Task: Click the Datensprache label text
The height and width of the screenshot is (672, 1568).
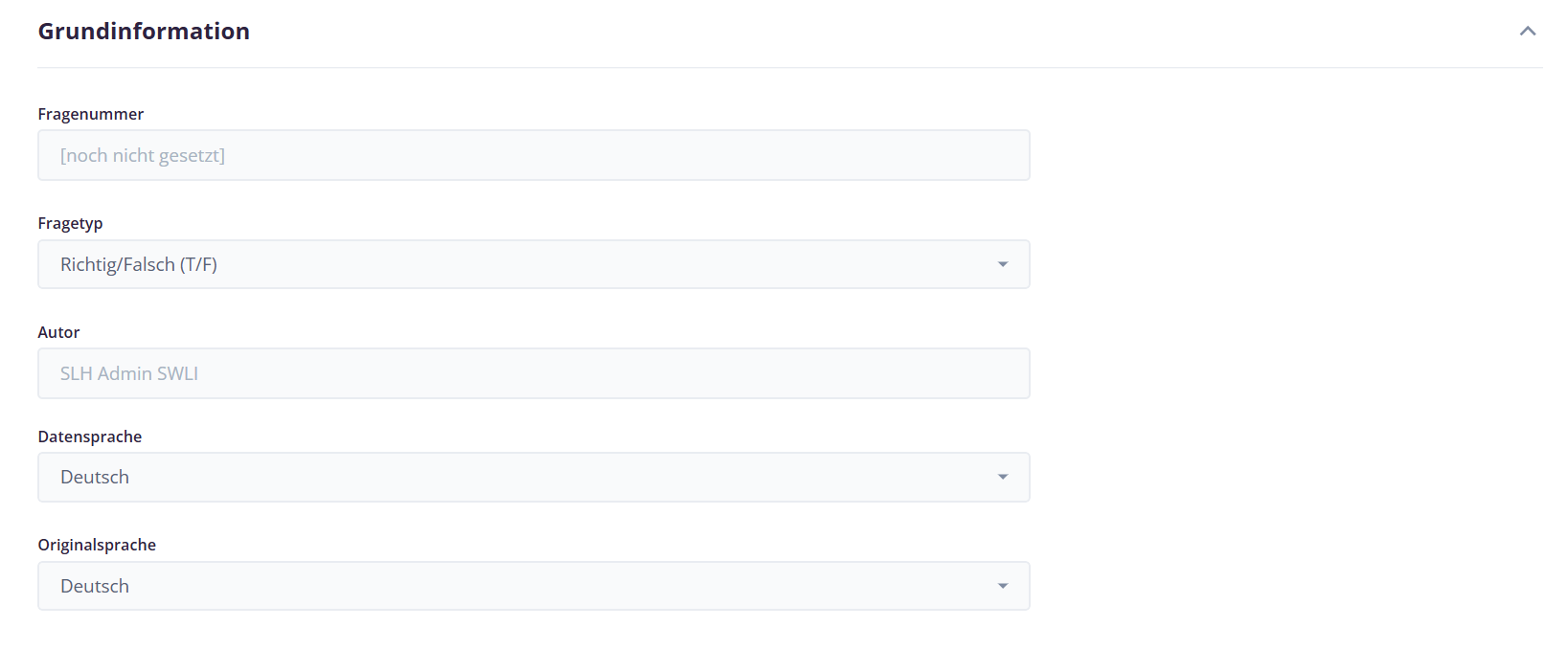Action: click(x=90, y=437)
